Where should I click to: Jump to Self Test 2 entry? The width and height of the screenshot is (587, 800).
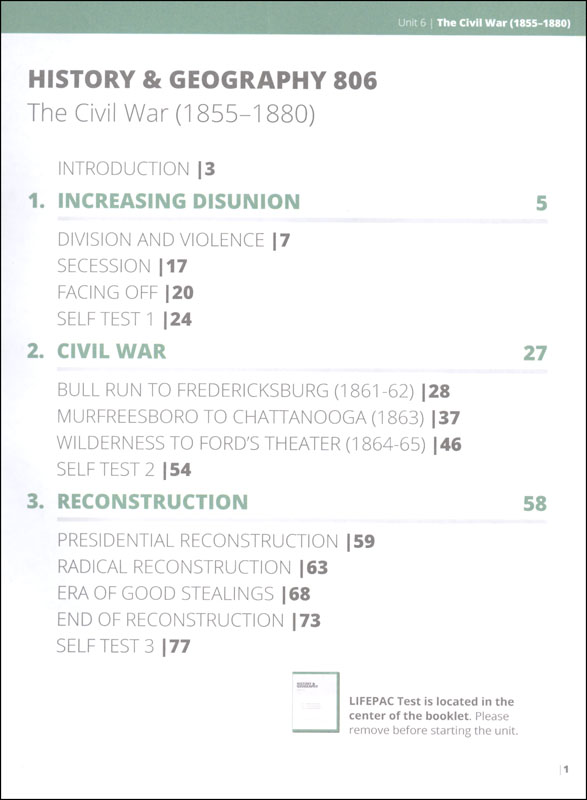coord(124,469)
